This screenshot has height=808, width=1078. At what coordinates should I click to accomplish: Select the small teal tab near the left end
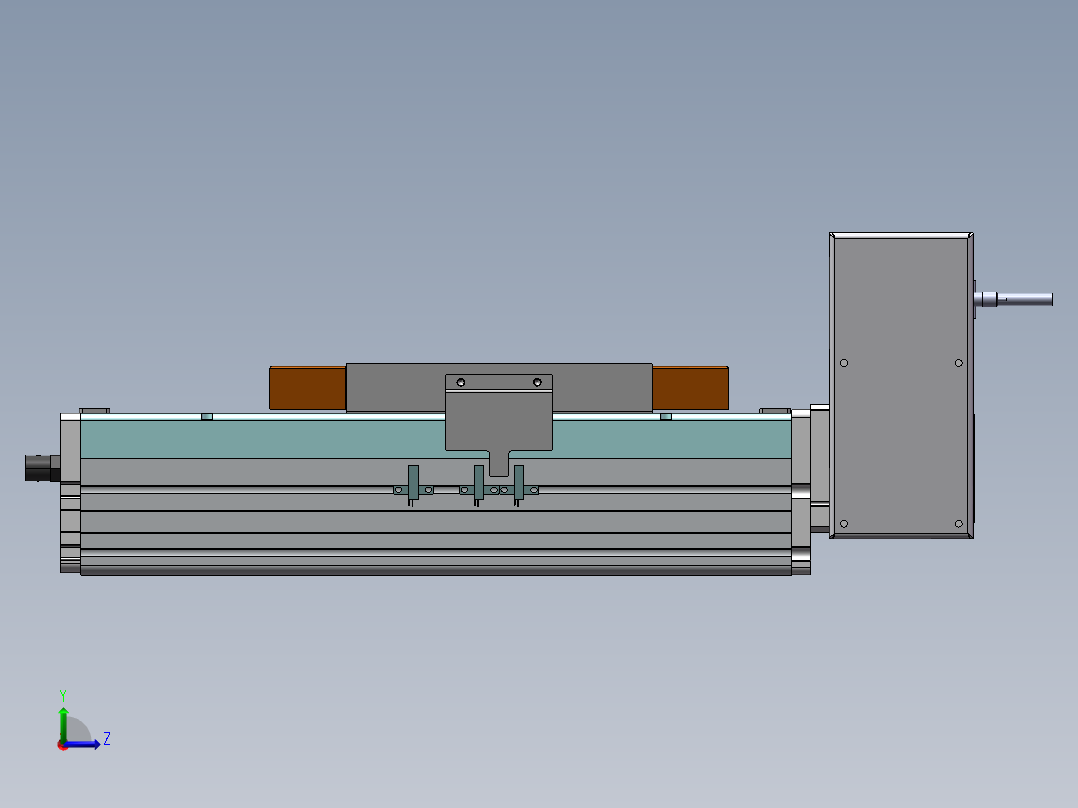pyautogui.click(x=206, y=417)
